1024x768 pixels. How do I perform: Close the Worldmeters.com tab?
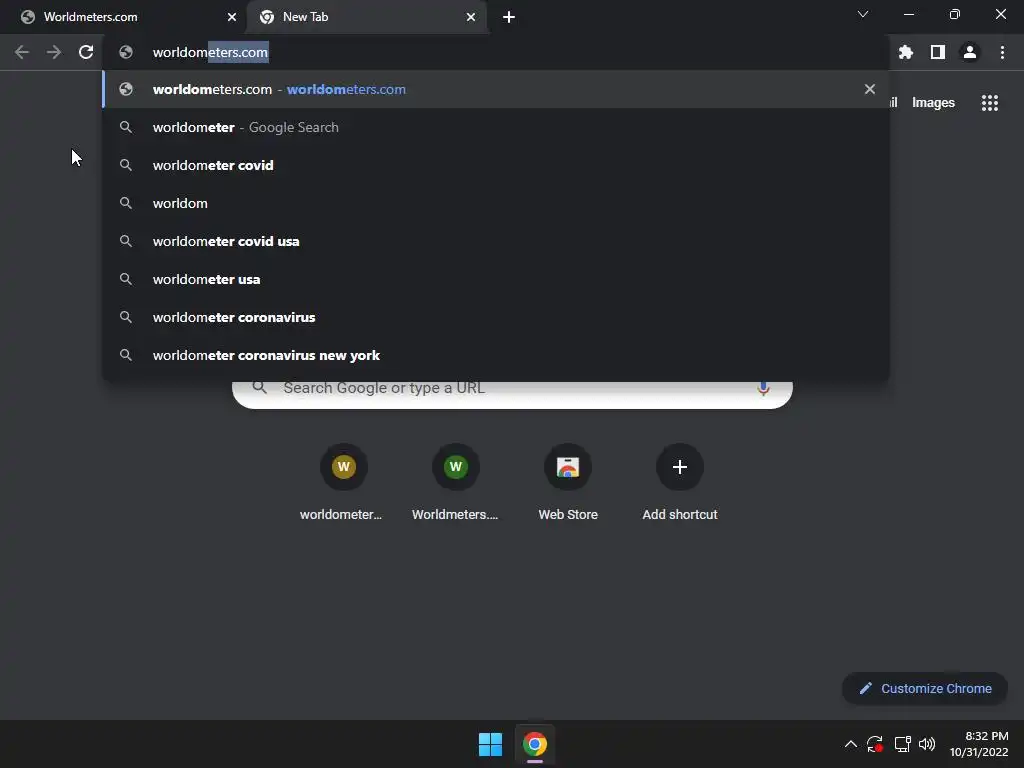(232, 17)
